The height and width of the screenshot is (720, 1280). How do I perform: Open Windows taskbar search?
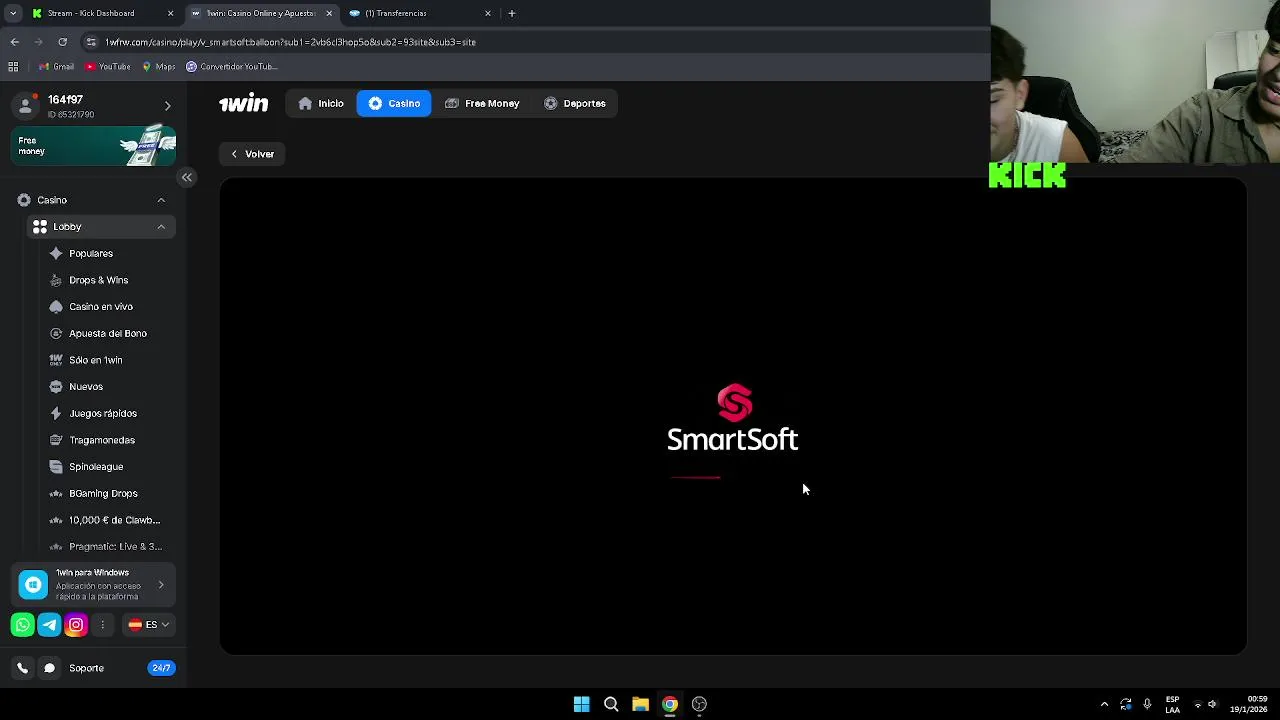pyautogui.click(x=611, y=704)
